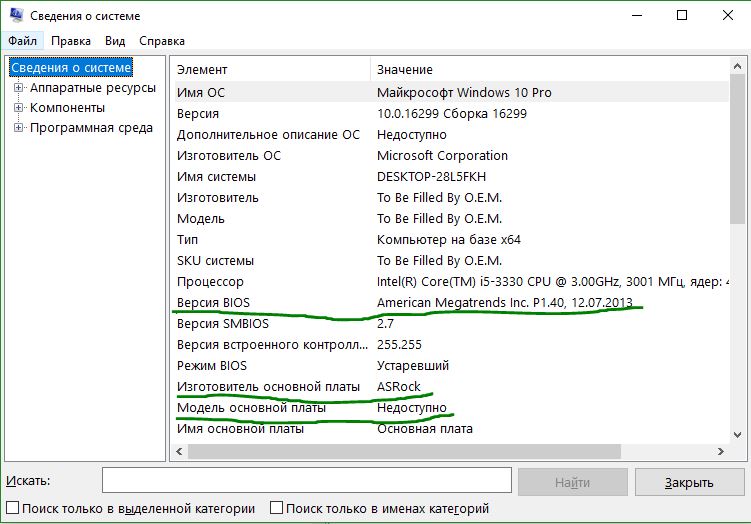This screenshot has height=524, width=751.
Task: Select Изготовитель ОС row label
Action: pyautogui.click(x=229, y=156)
